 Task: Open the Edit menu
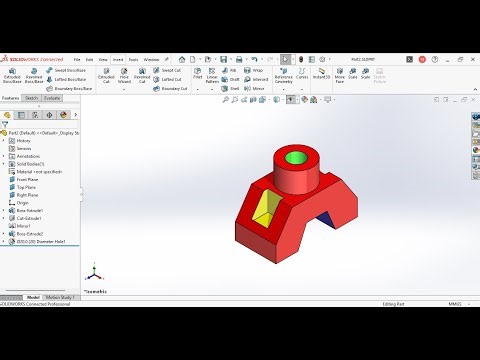(89, 59)
